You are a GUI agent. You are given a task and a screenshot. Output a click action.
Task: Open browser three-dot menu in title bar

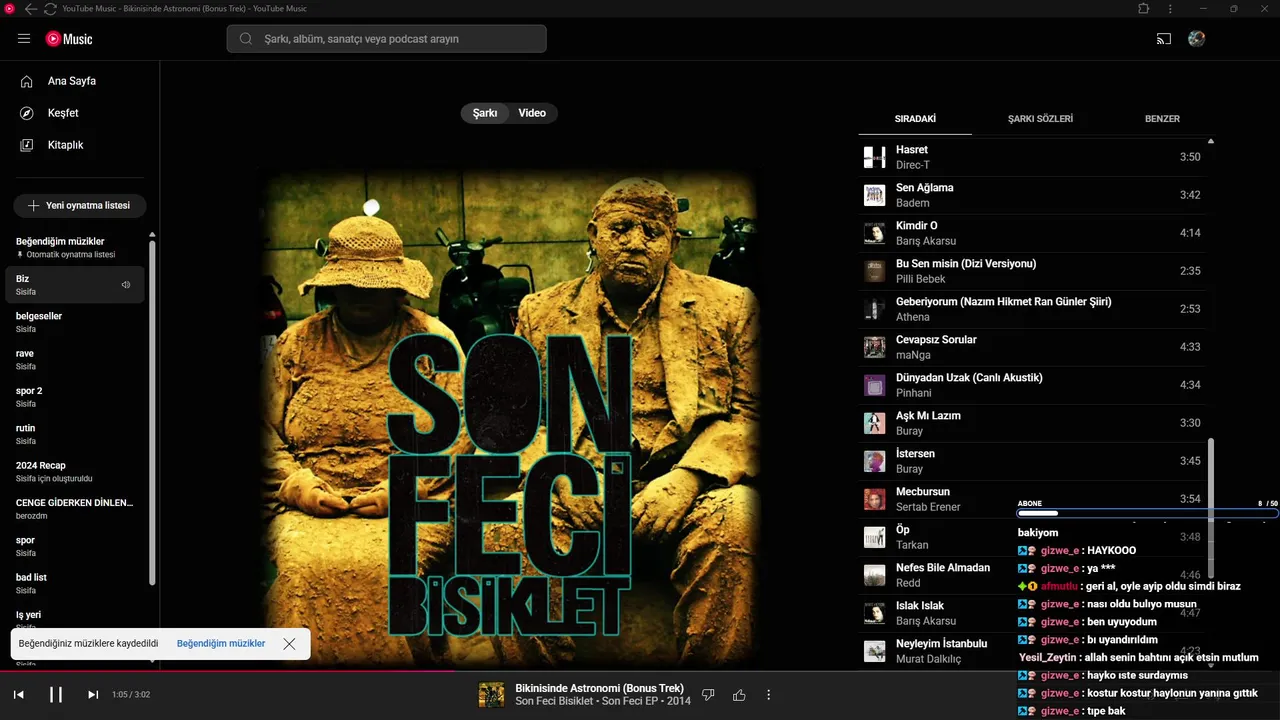click(1170, 8)
